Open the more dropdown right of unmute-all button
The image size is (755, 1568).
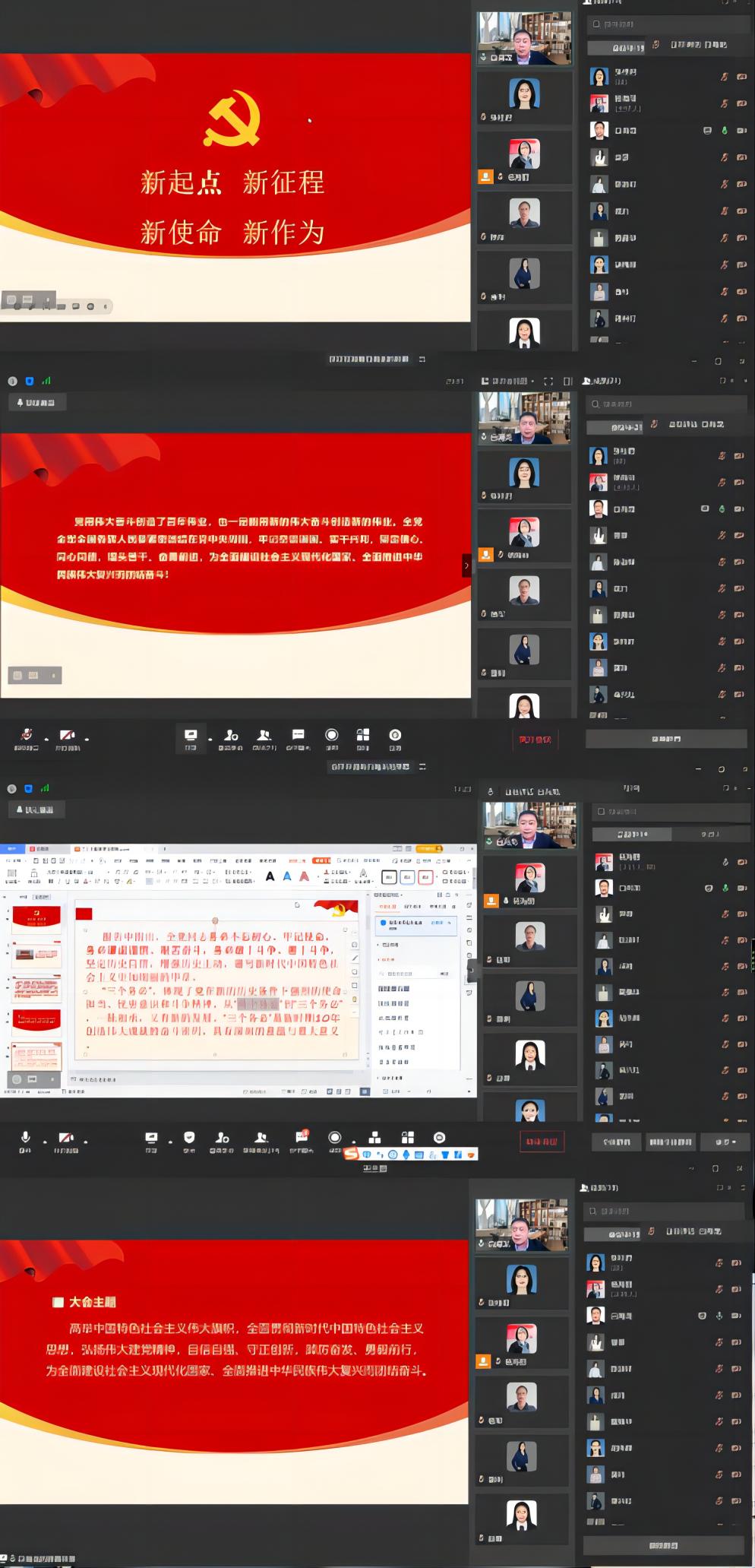(725, 1142)
